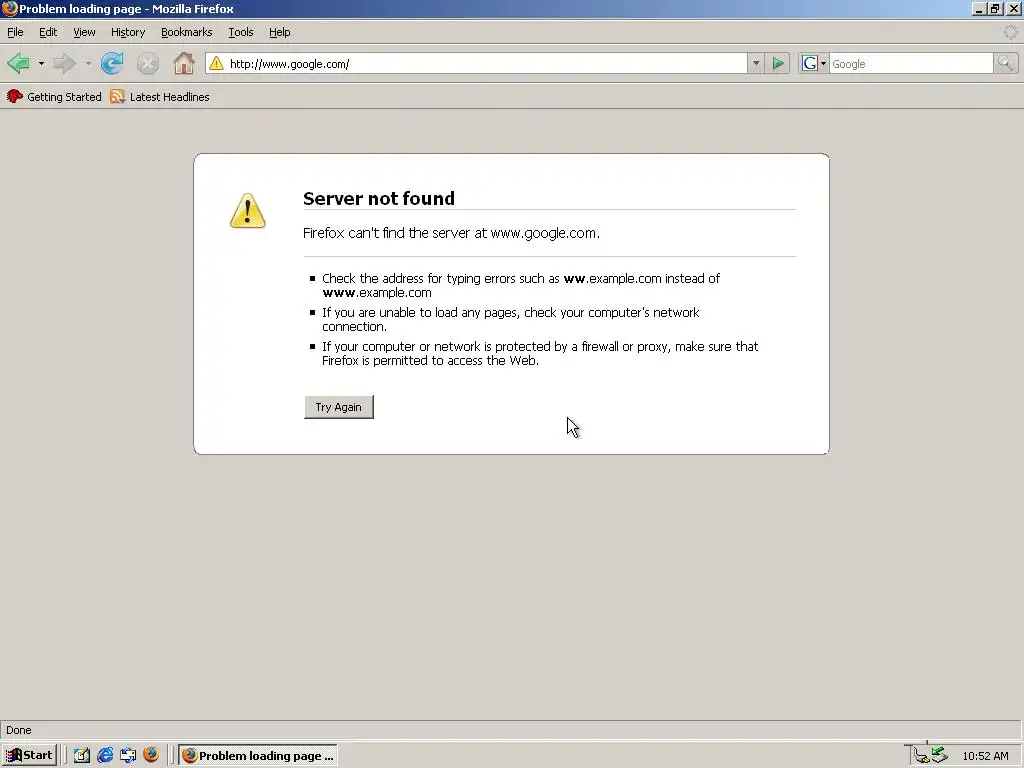Open the Help menu
The width and height of the screenshot is (1024, 768).
(x=280, y=32)
